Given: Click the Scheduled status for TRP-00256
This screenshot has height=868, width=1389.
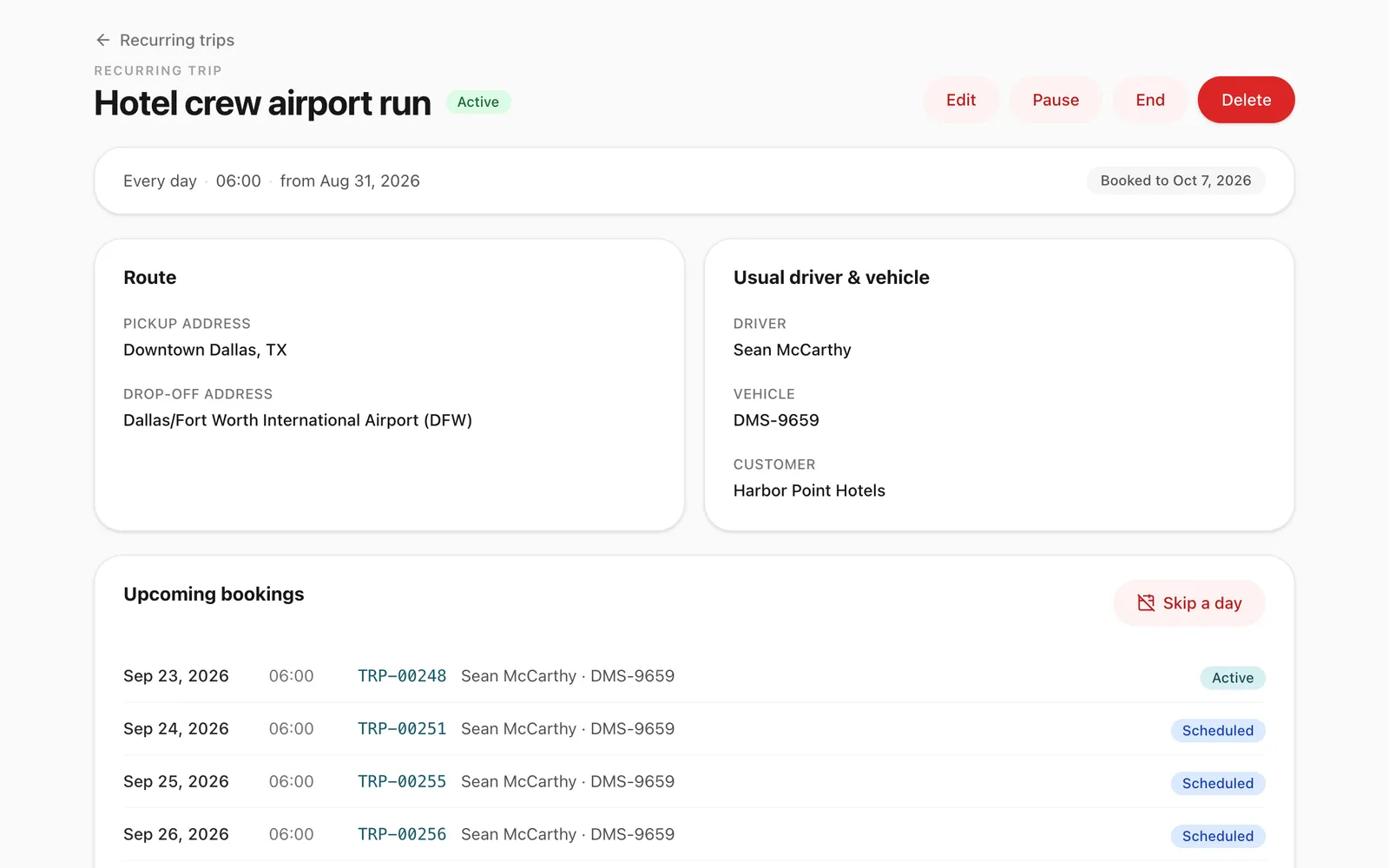Looking at the screenshot, I should 1218,837.
